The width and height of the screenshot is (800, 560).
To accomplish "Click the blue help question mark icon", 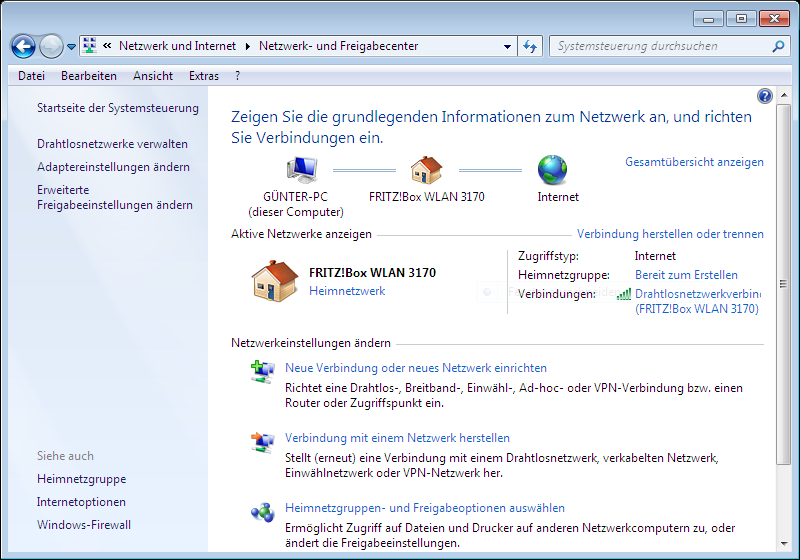I will point(764,96).
